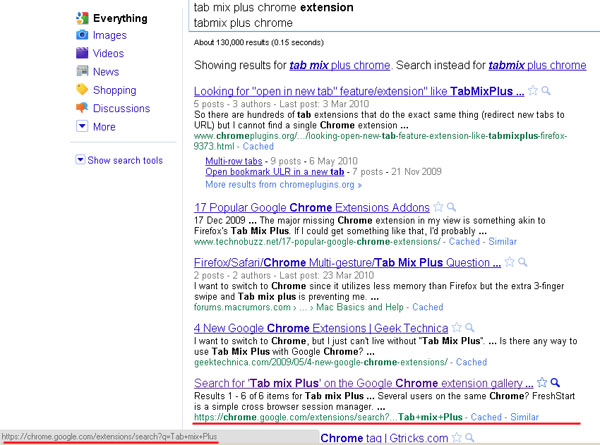Screen dimensions: 600x445
Task: Star the 'Looking for open in new tab' result
Action: [533, 91]
